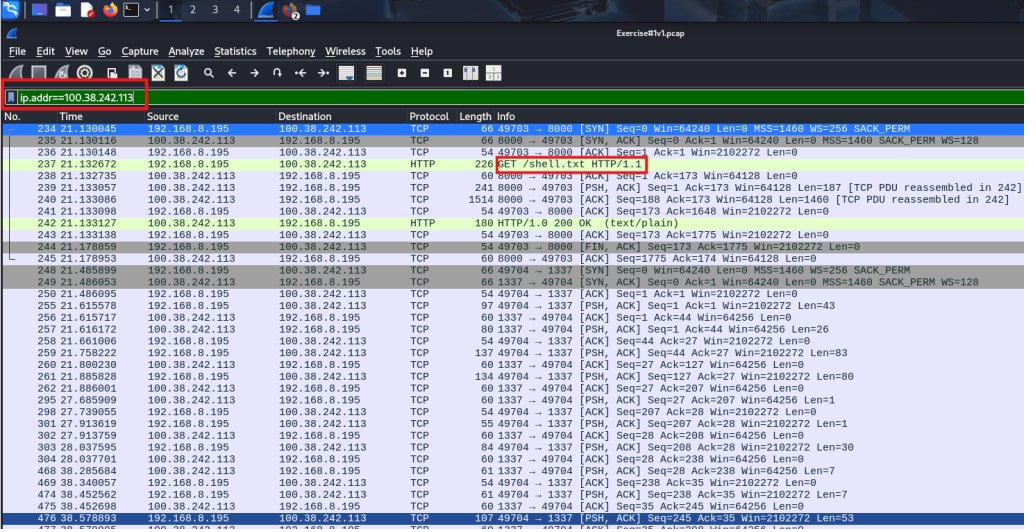Open the Statistics menu
Viewport: 1036px width, 532px height.
point(235,51)
